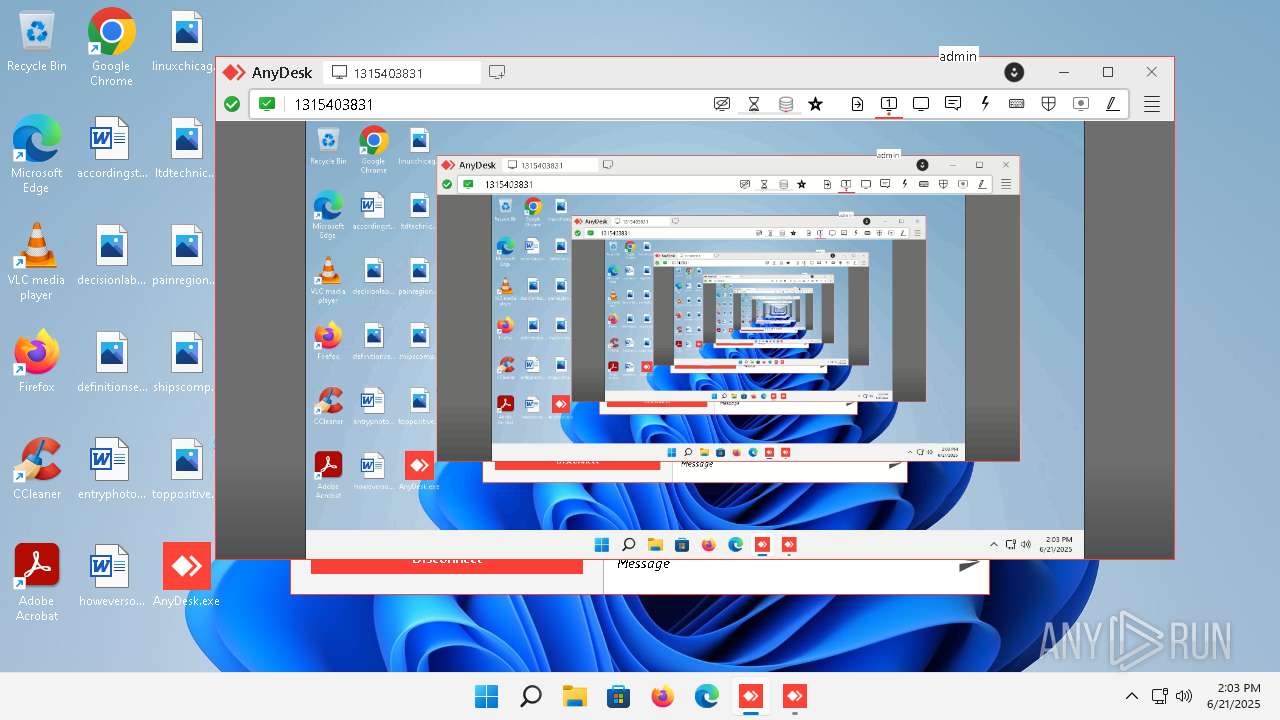Open Google Chrome desktop shortcut
Image resolution: width=1280 pixels, height=720 pixels.
[111, 47]
